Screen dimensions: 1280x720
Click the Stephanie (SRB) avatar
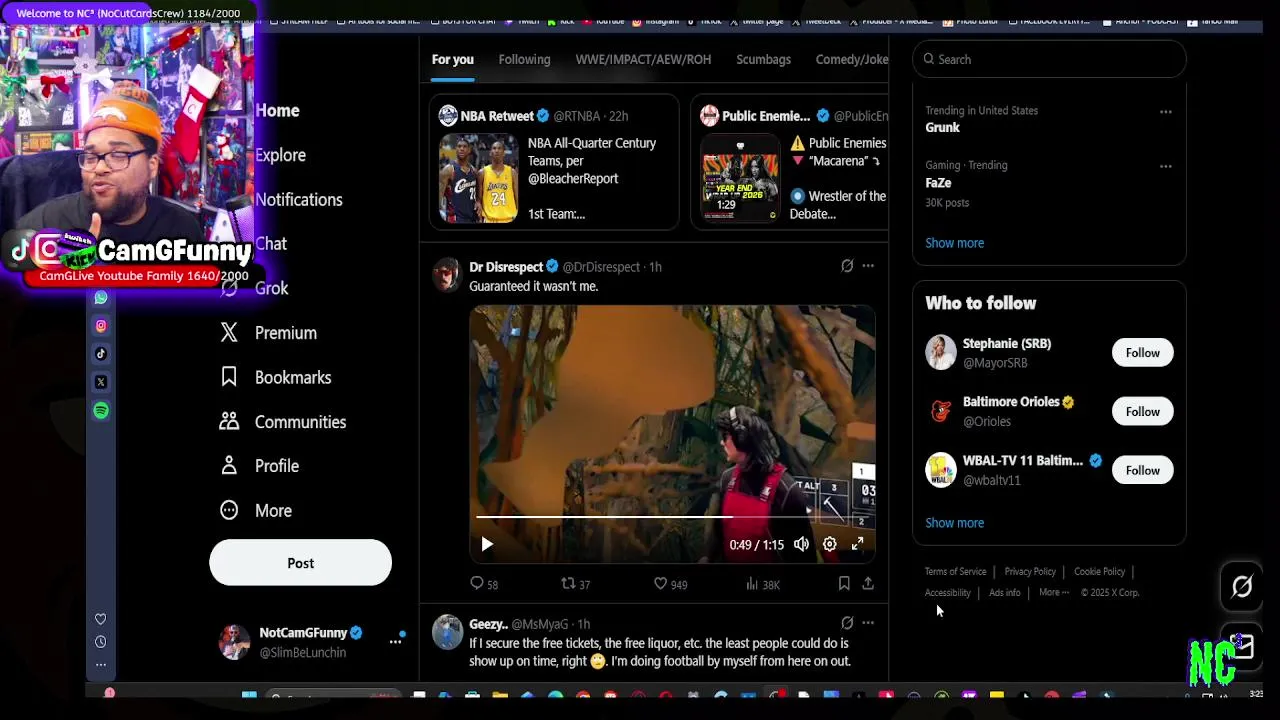click(941, 352)
